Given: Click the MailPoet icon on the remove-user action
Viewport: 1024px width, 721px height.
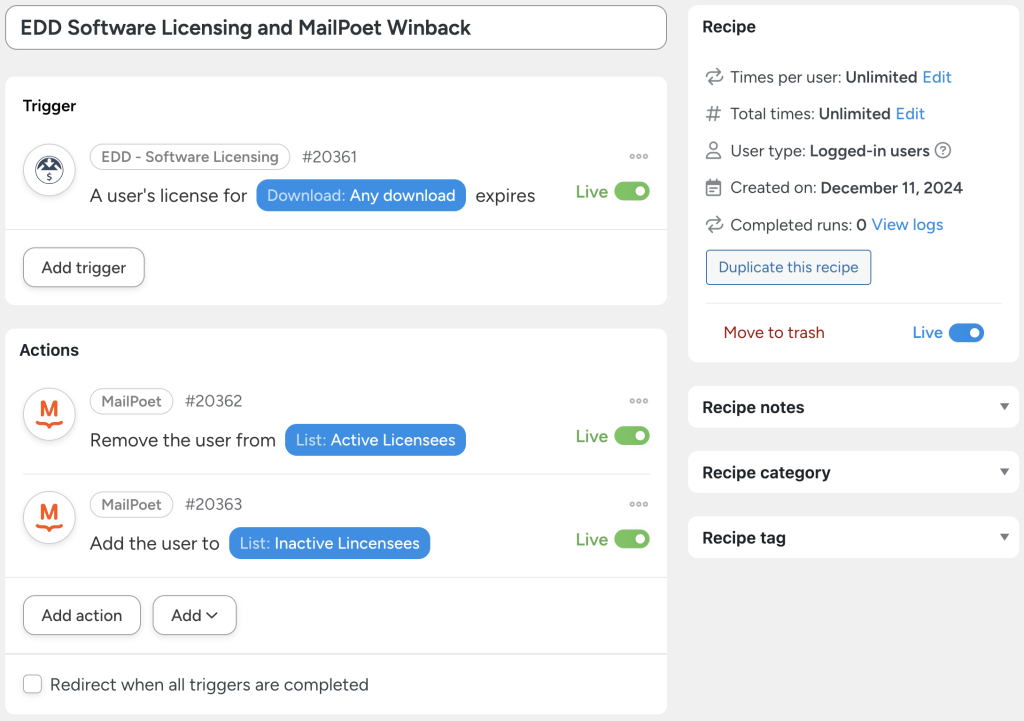Looking at the screenshot, I should 48,414.
